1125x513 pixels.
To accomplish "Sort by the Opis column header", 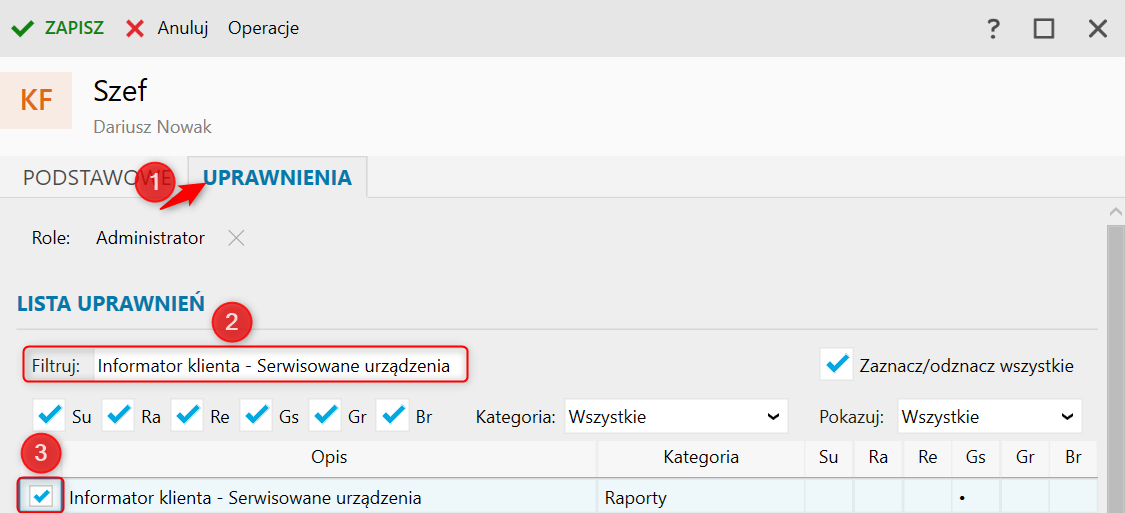I will point(329,457).
